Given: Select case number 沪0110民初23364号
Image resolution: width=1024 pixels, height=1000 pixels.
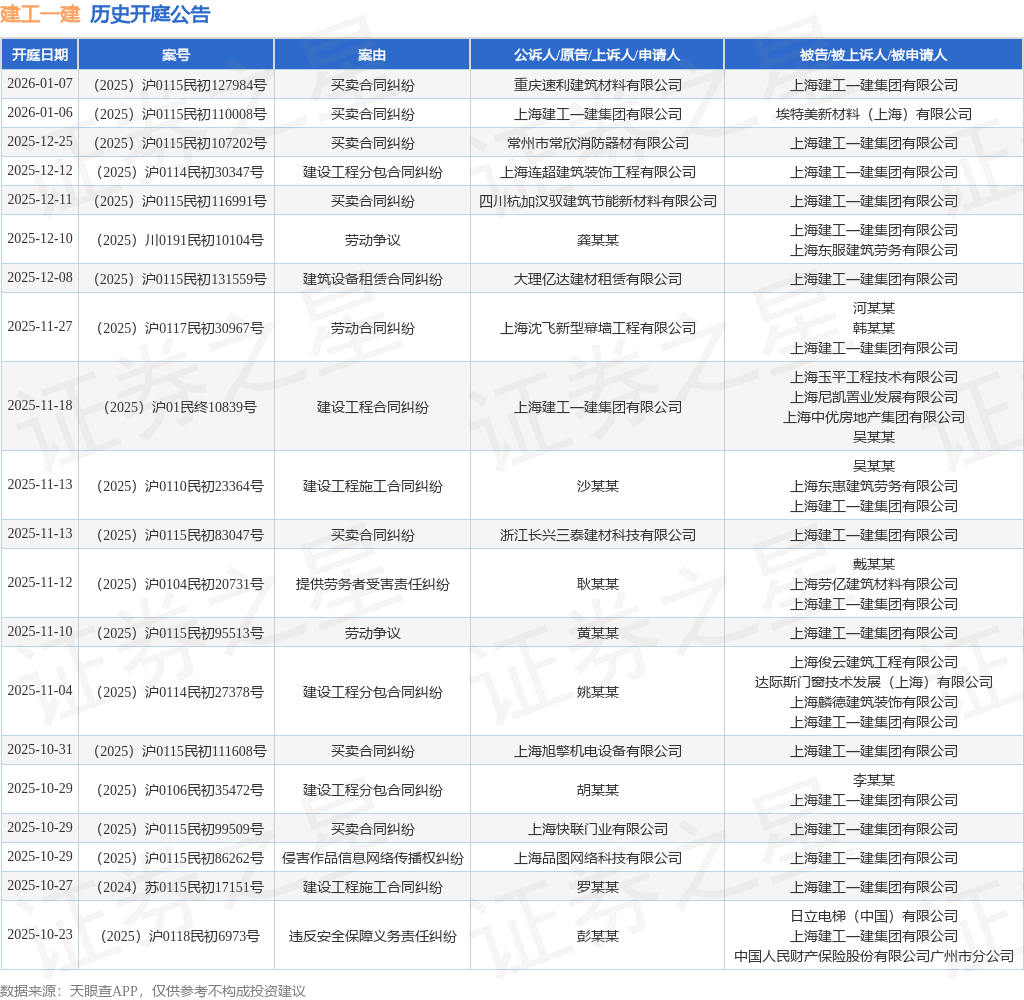Looking at the screenshot, I should point(180,486).
